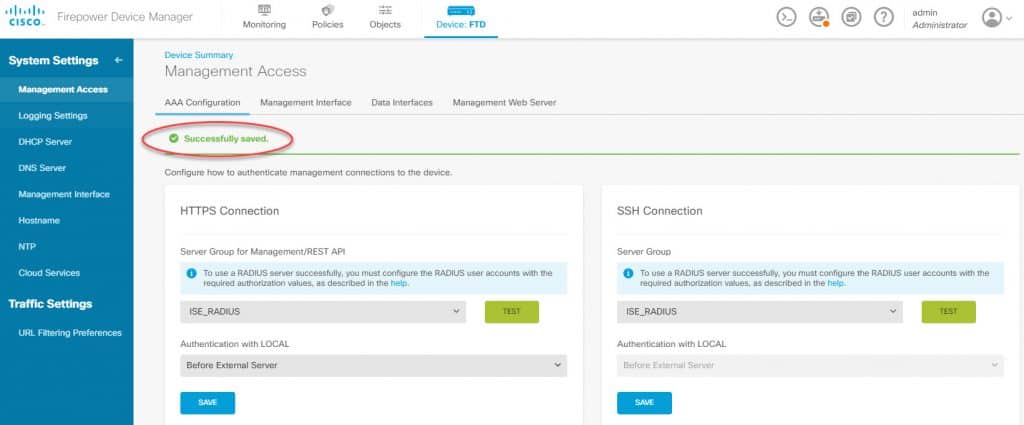Viewport: 1024px width, 425px height.
Task: Expand HTTPS Server Group ISE_RADIUS dropdown
Action: point(323,312)
